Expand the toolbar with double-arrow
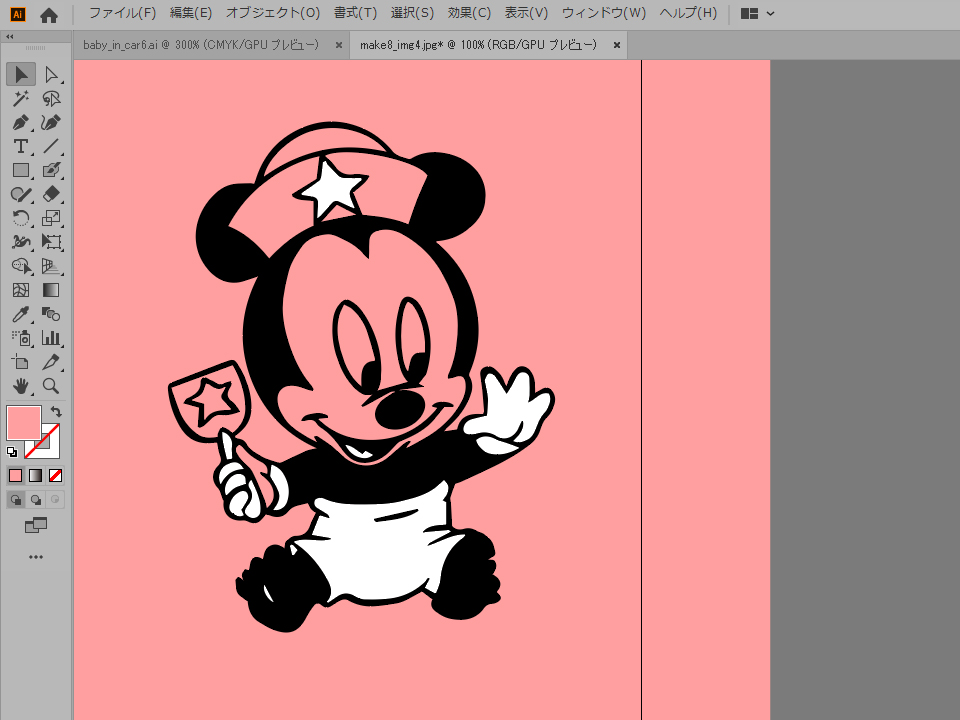The width and height of the screenshot is (960, 720). pos(10,36)
